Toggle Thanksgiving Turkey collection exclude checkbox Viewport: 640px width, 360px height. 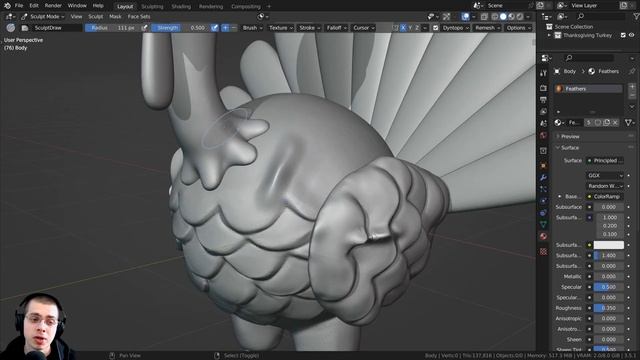tap(623, 36)
